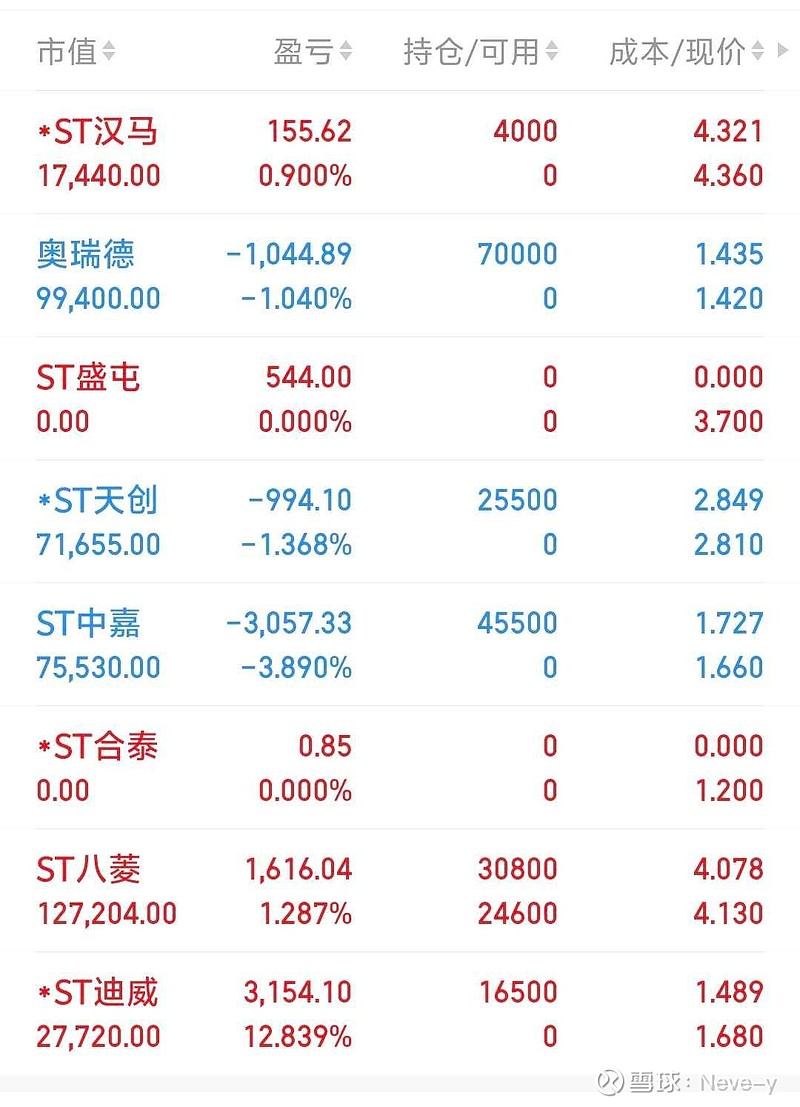800x1107 pixels.
Task: Tap ST八菱 available quantity 24600
Action: click(x=518, y=914)
